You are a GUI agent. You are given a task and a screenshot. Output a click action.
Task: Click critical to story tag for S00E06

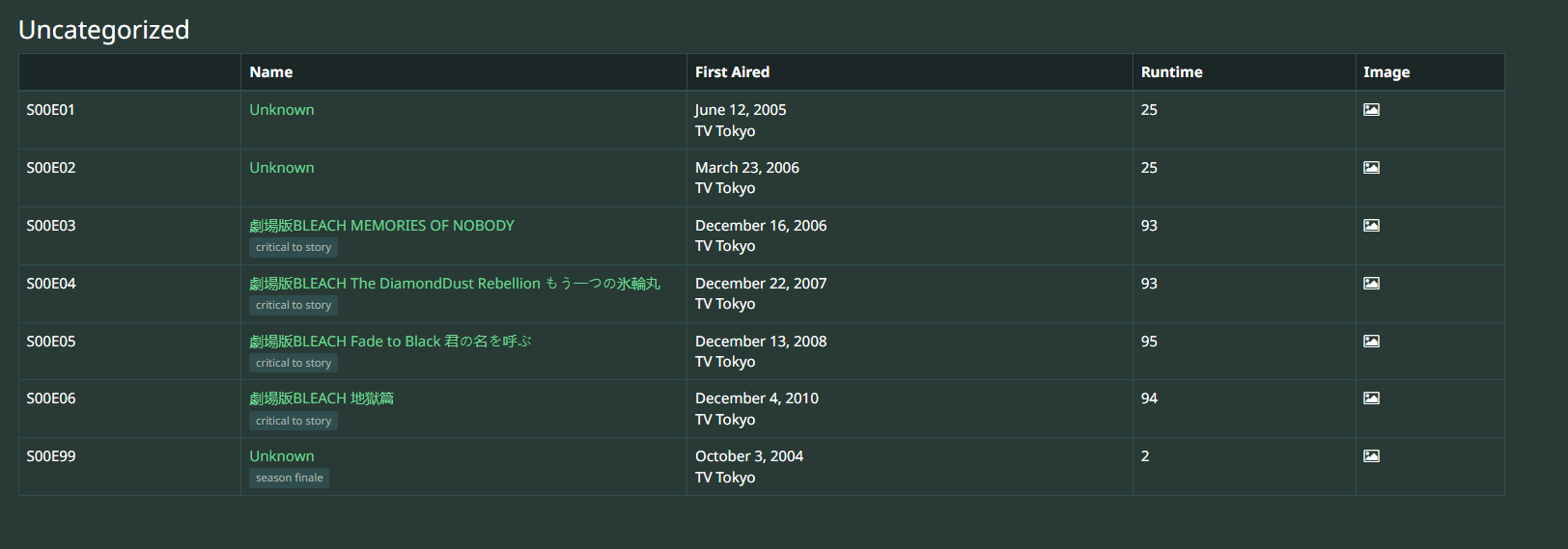pos(294,422)
